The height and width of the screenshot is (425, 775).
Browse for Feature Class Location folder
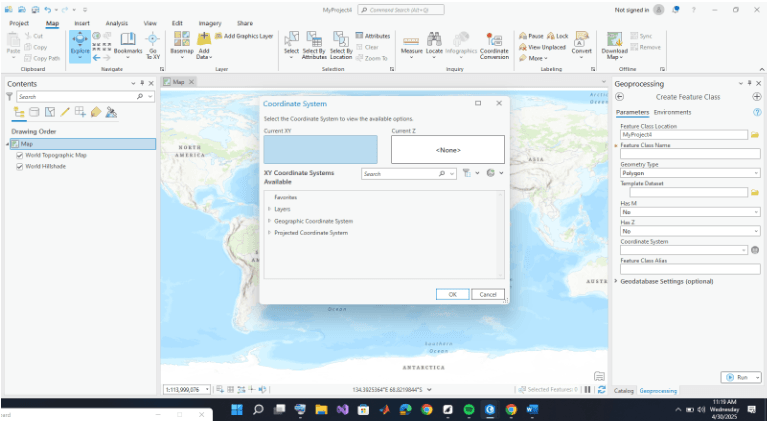(755, 134)
